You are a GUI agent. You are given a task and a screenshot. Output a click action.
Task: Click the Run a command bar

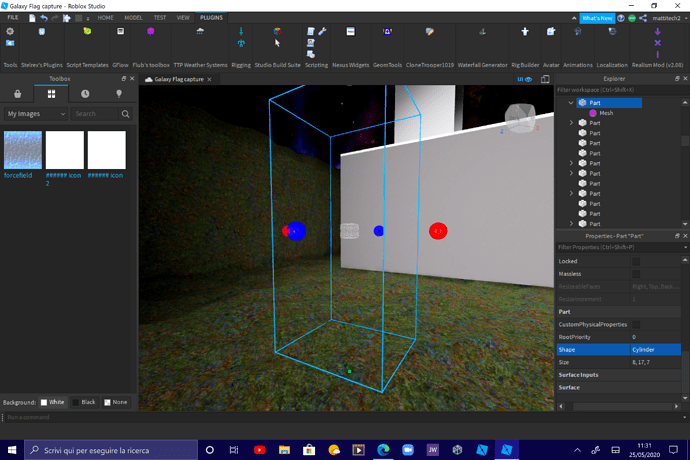[x=343, y=417]
